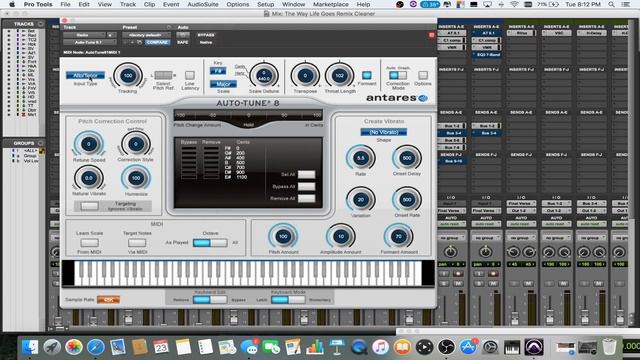
Task: Click the SAFE button
Action: (183, 42)
